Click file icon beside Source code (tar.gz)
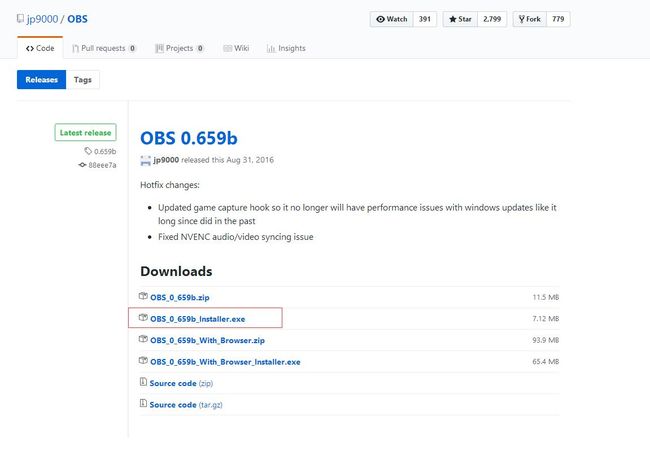The image size is (650, 460). (143, 403)
